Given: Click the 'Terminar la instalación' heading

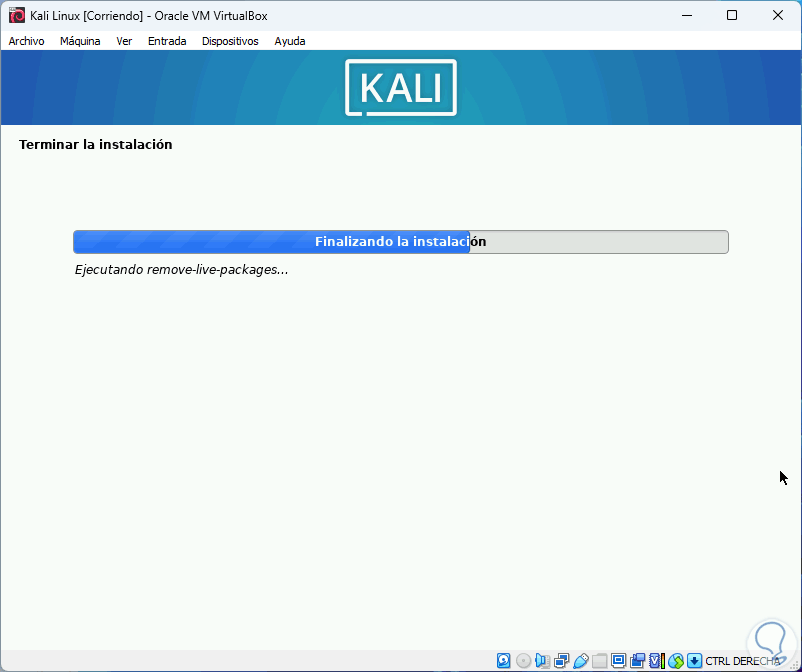Looking at the screenshot, I should coord(96,145).
